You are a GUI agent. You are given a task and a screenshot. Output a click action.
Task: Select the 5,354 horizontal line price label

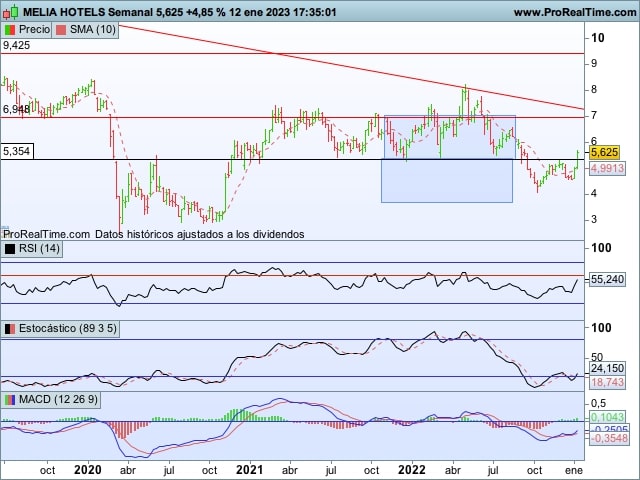[17, 151]
